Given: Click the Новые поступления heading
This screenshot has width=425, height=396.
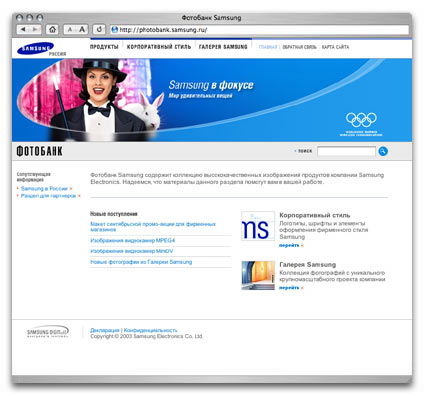Looking at the screenshot, I should 114,214.
